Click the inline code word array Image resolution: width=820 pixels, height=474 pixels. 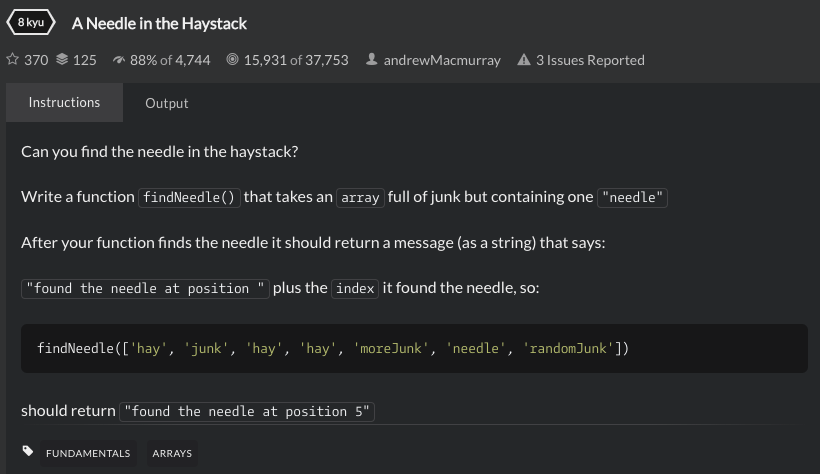click(360, 198)
